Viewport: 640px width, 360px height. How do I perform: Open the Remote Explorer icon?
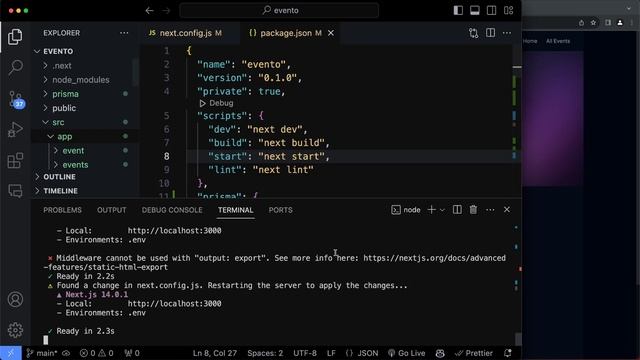click(x=15, y=191)
